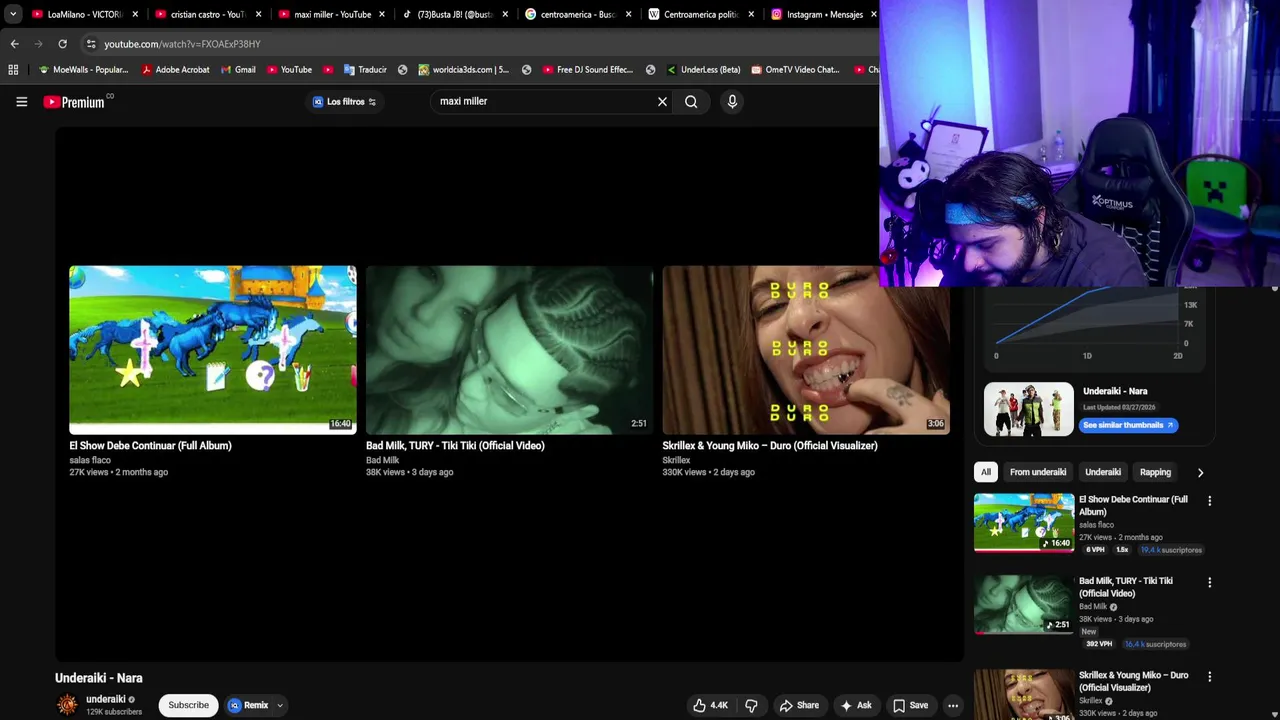Switch to 'Instagram • Mensajes' tab

click(x=823, y=14)
